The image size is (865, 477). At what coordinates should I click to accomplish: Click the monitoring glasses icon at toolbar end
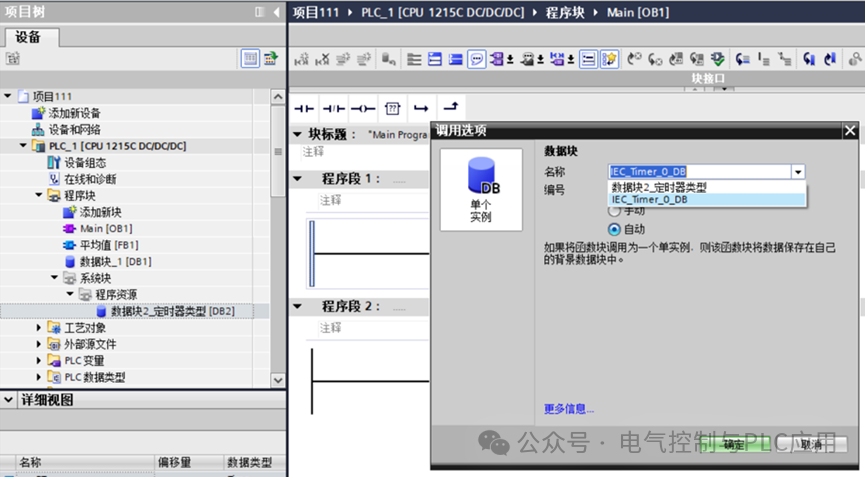coord(855,59)
